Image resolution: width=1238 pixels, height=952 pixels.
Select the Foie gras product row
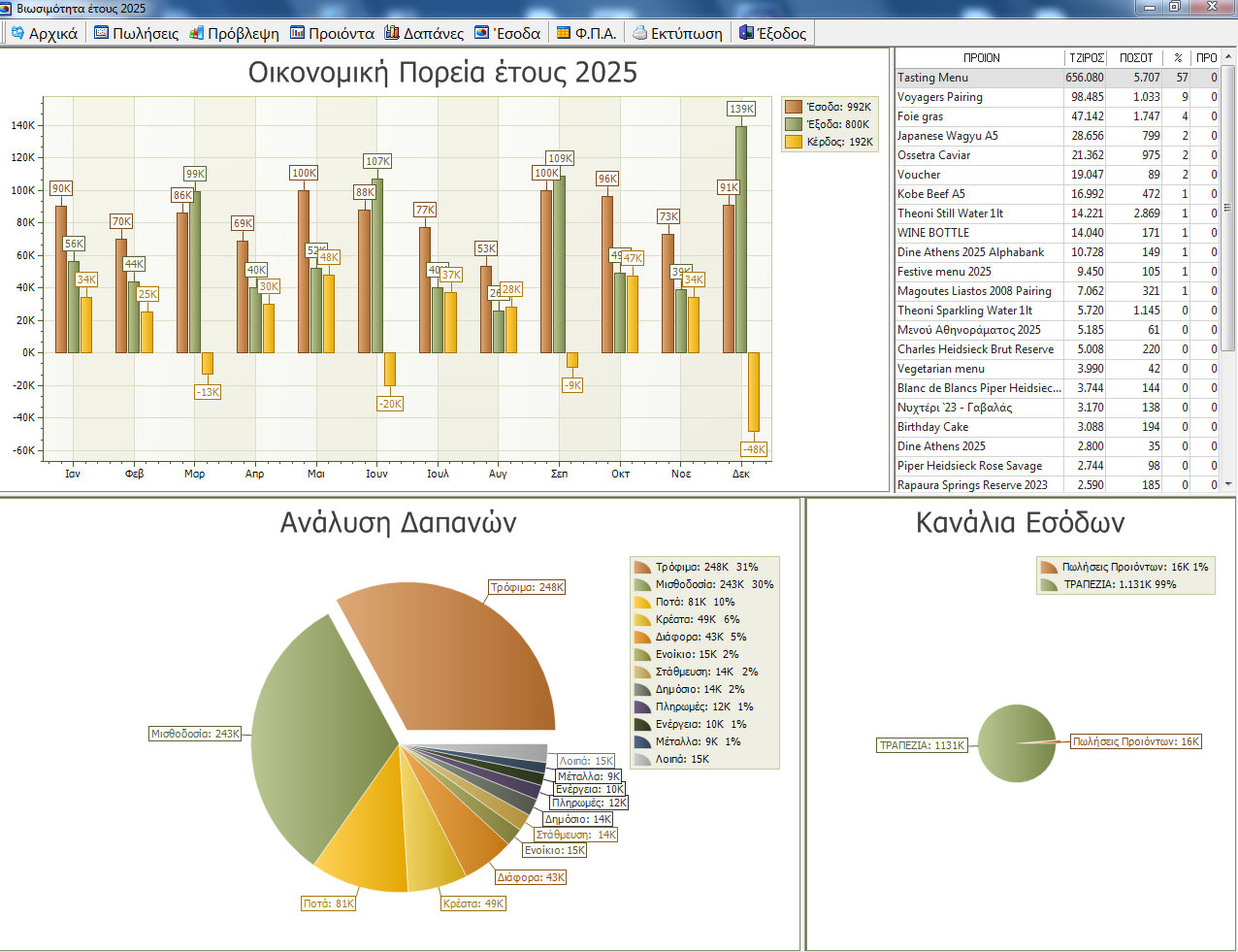(1058, 116)
